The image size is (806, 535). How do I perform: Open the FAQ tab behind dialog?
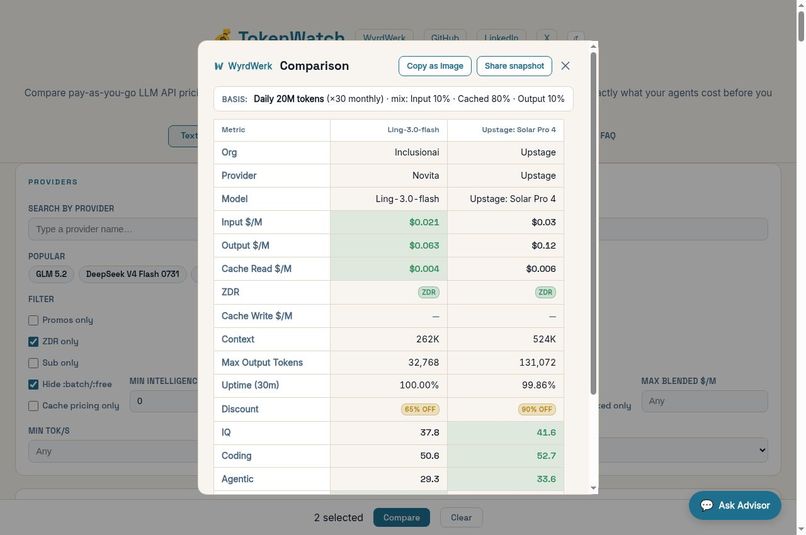[x=608, y=136]
